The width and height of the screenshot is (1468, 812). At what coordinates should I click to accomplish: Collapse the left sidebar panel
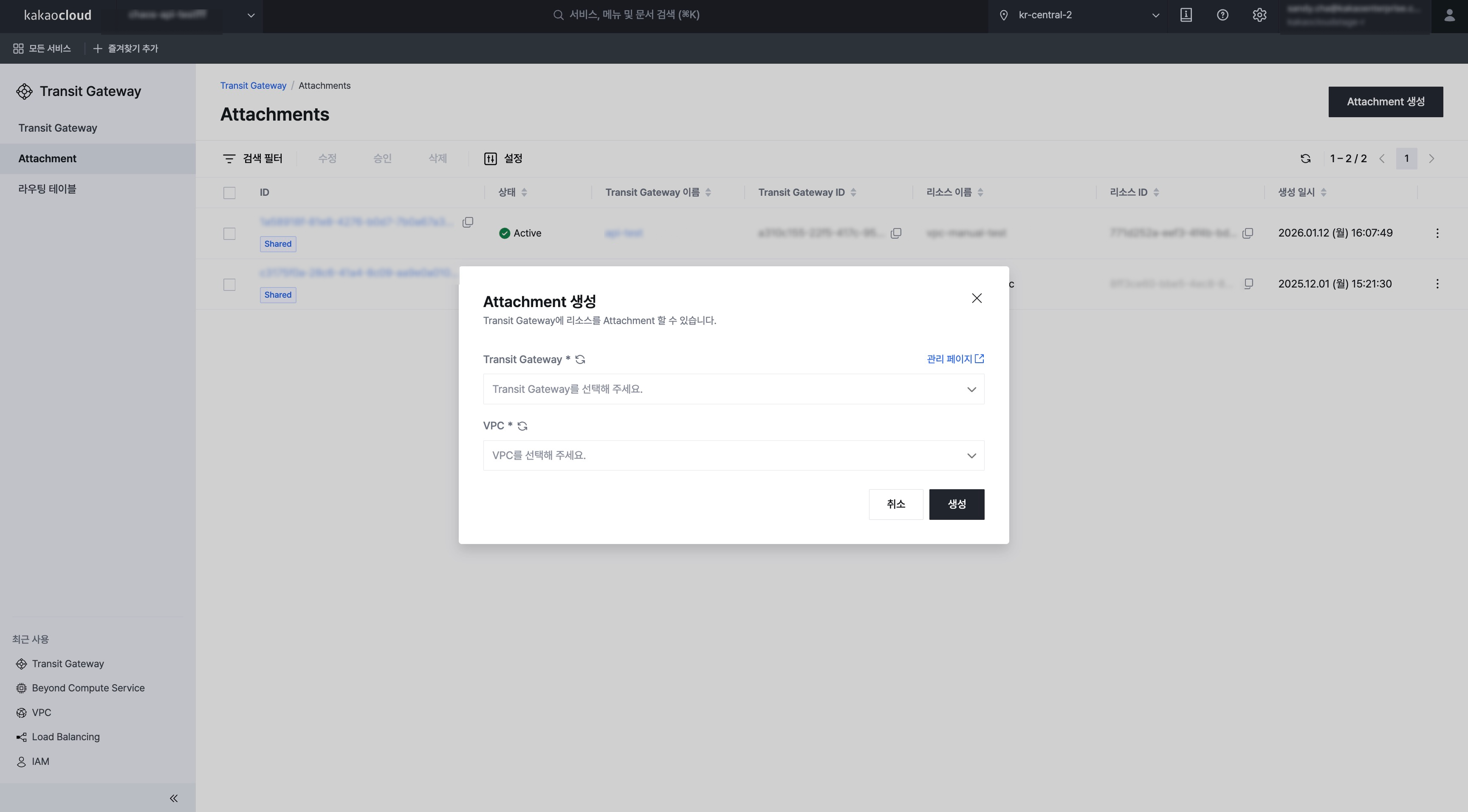click(x=174, y=798)
